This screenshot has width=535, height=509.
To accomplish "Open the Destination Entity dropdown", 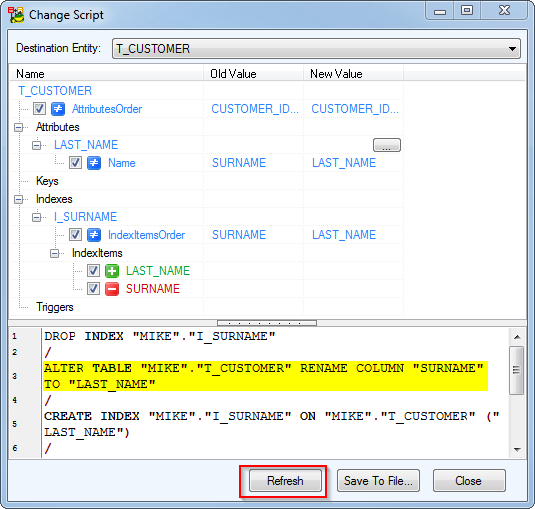I will point(512,49).
